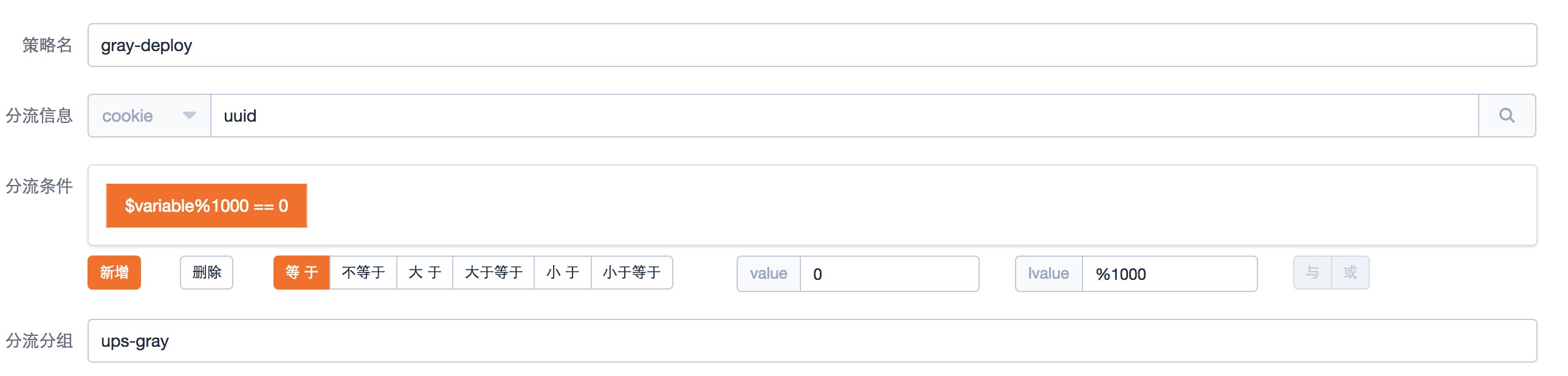Image resolution: width=1568 pixels, height=376 pixels.
Task: Select the 大于 (greater than) operator
Action: 425,273
